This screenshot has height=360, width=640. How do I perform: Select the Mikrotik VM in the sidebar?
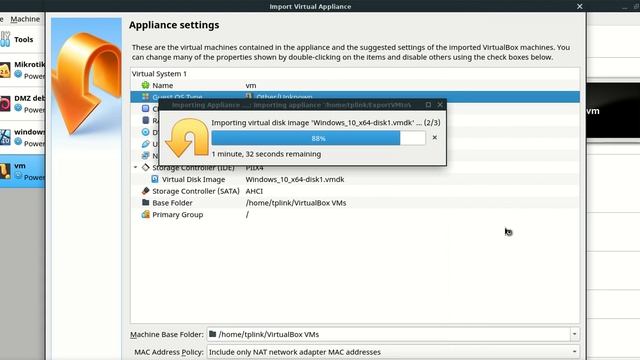tap(22, 70)
